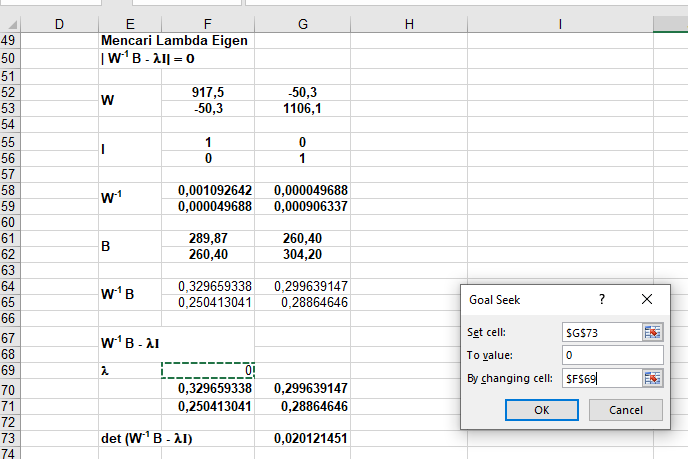Click the By changing cell input field

(601, 377)
